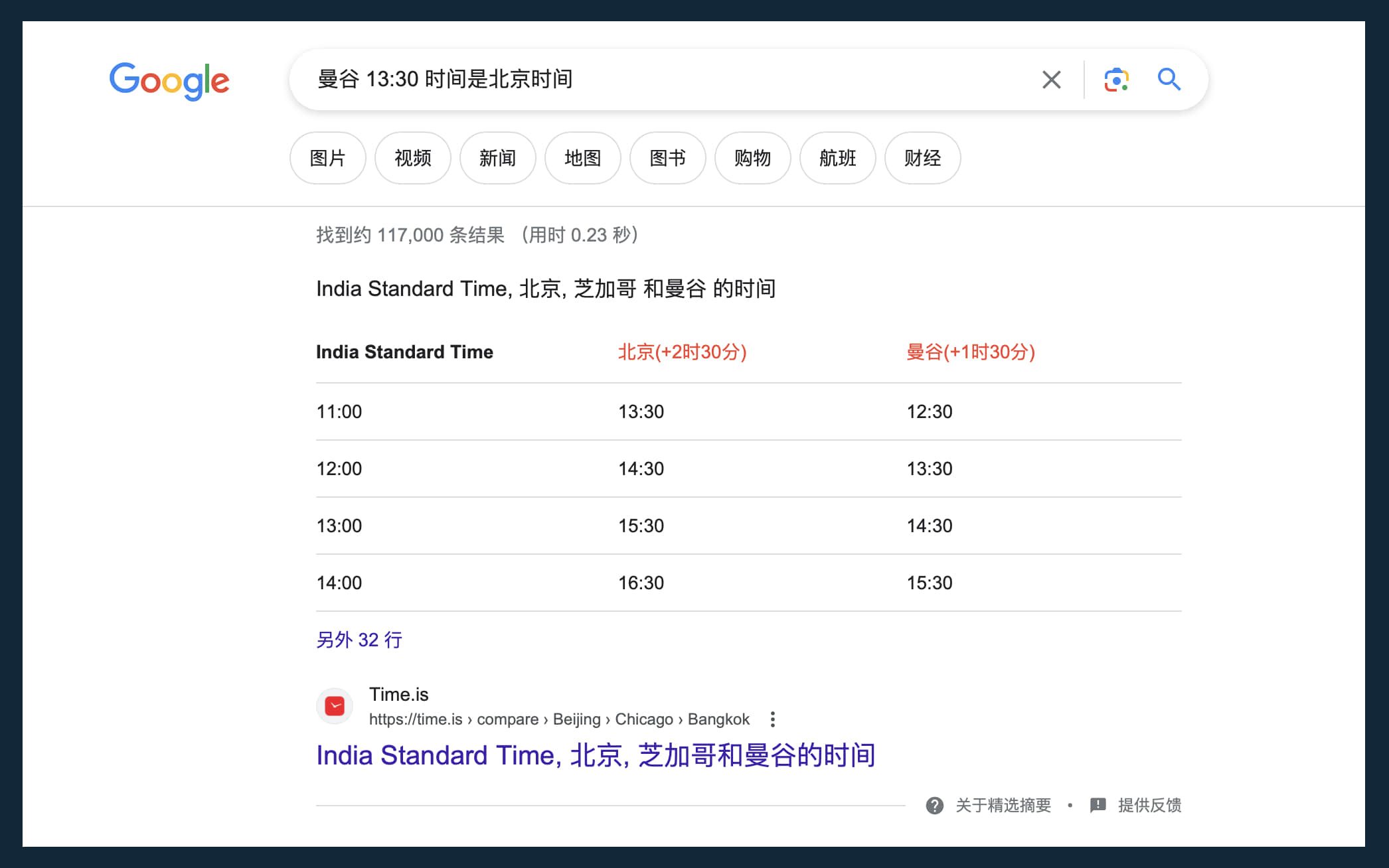
Task: Click the question mark icon for 关于精选摘要
Action: pos(935,806)
